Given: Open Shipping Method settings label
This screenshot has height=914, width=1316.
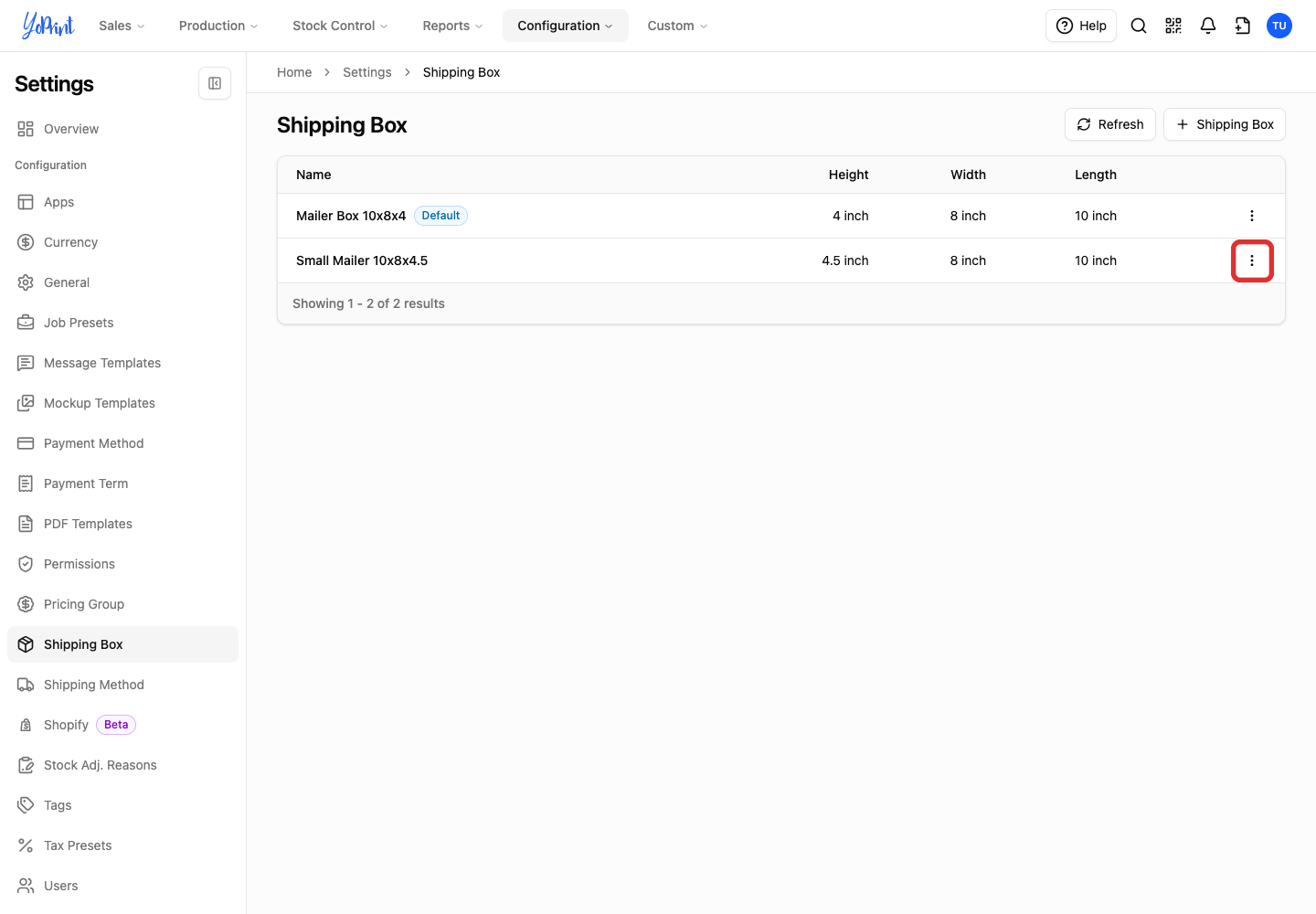Looking at the screenshot, I should pos(94,685).
